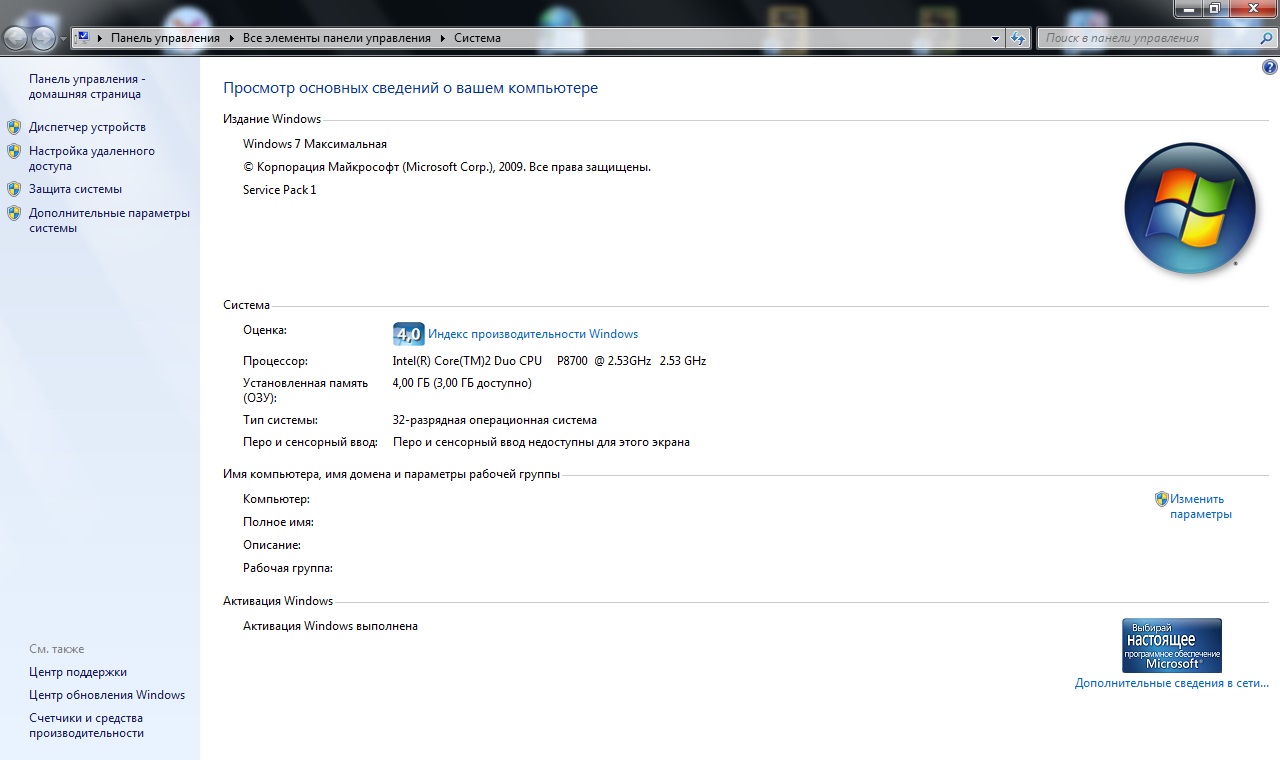1280x760 pixels.
Task: Click the Windows logo orb image
Action: [x=1189, y=208]
